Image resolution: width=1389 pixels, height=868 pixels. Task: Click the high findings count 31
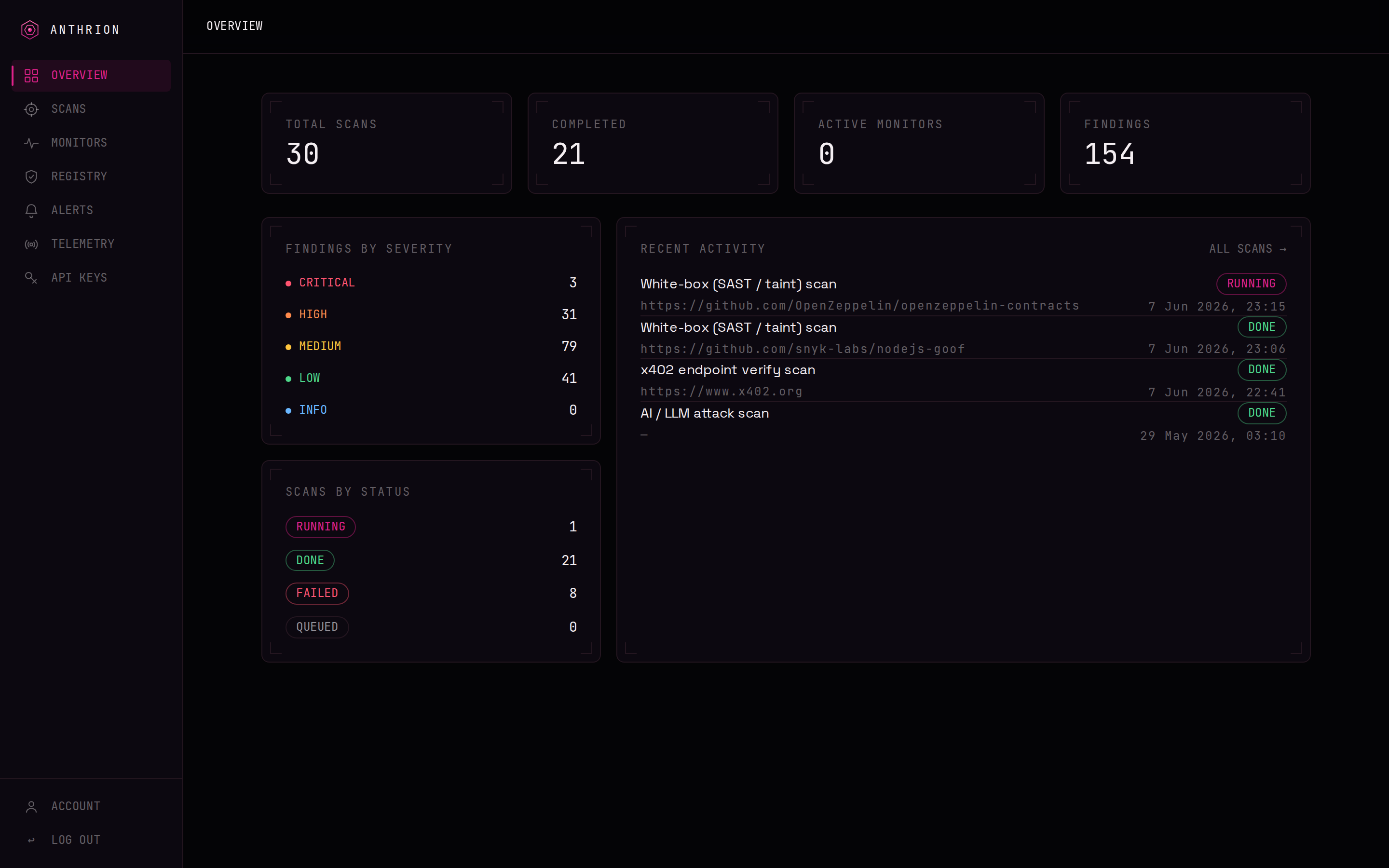tap(569, 314)
